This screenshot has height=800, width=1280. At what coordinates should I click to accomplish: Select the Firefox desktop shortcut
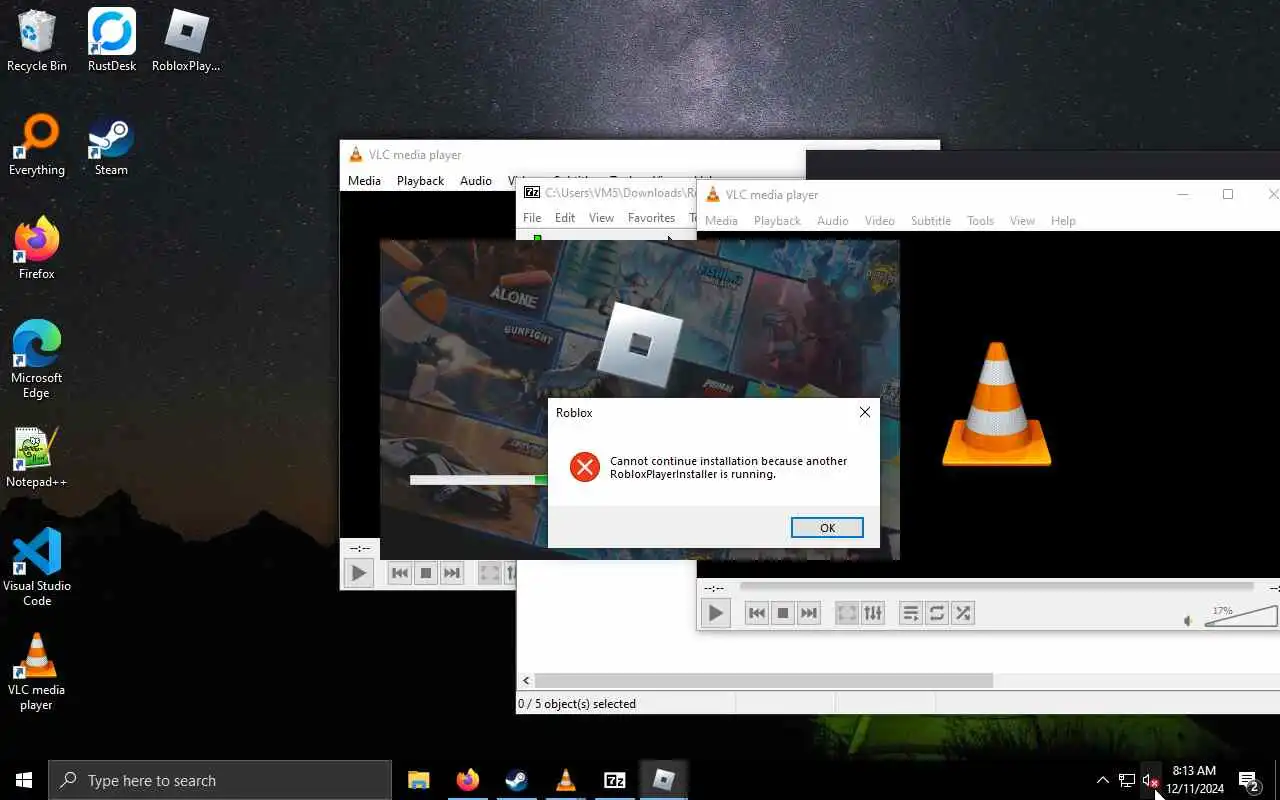click(37, 249)
